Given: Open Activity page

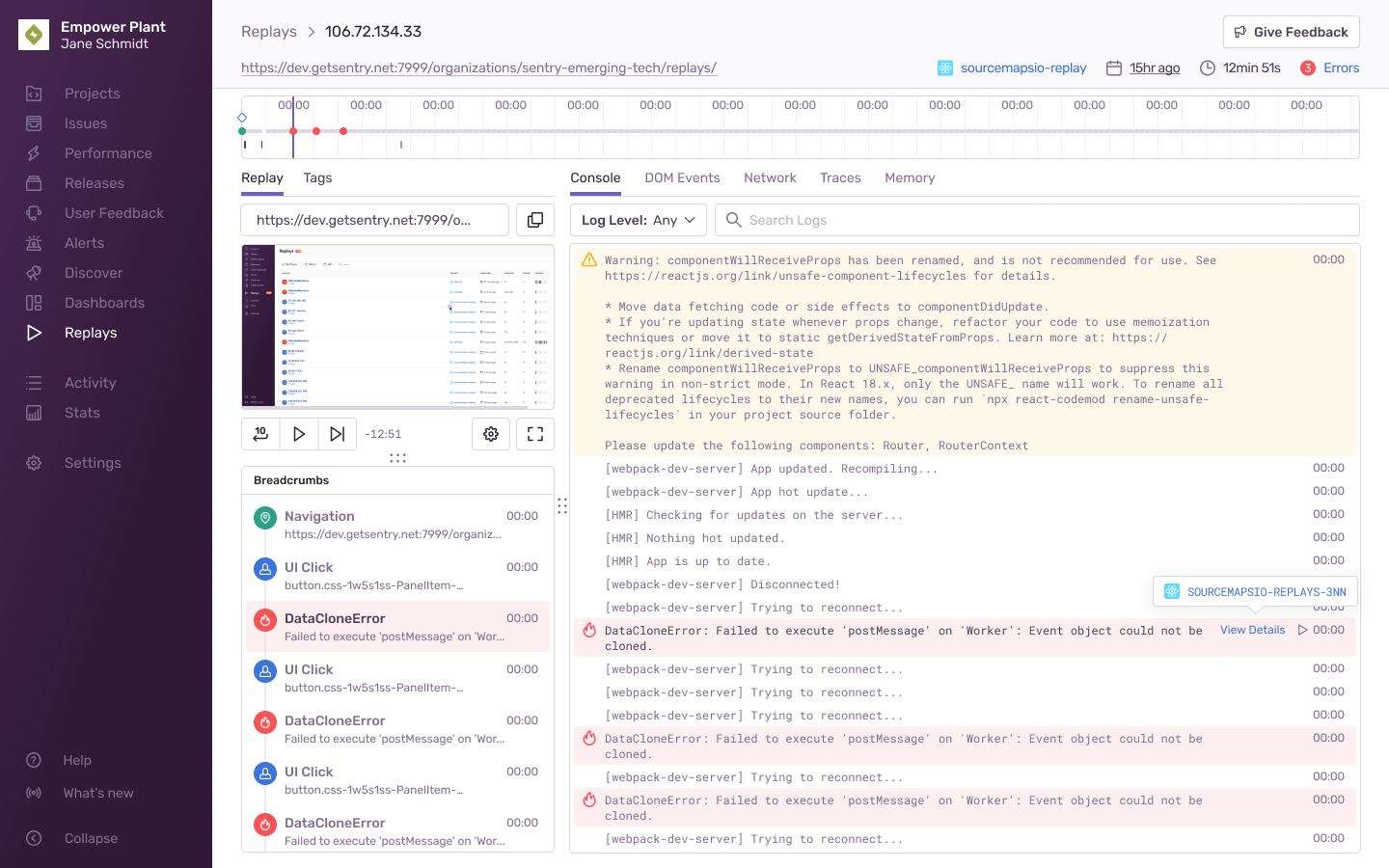Looking at the screenshot, I should pos(90,383).
